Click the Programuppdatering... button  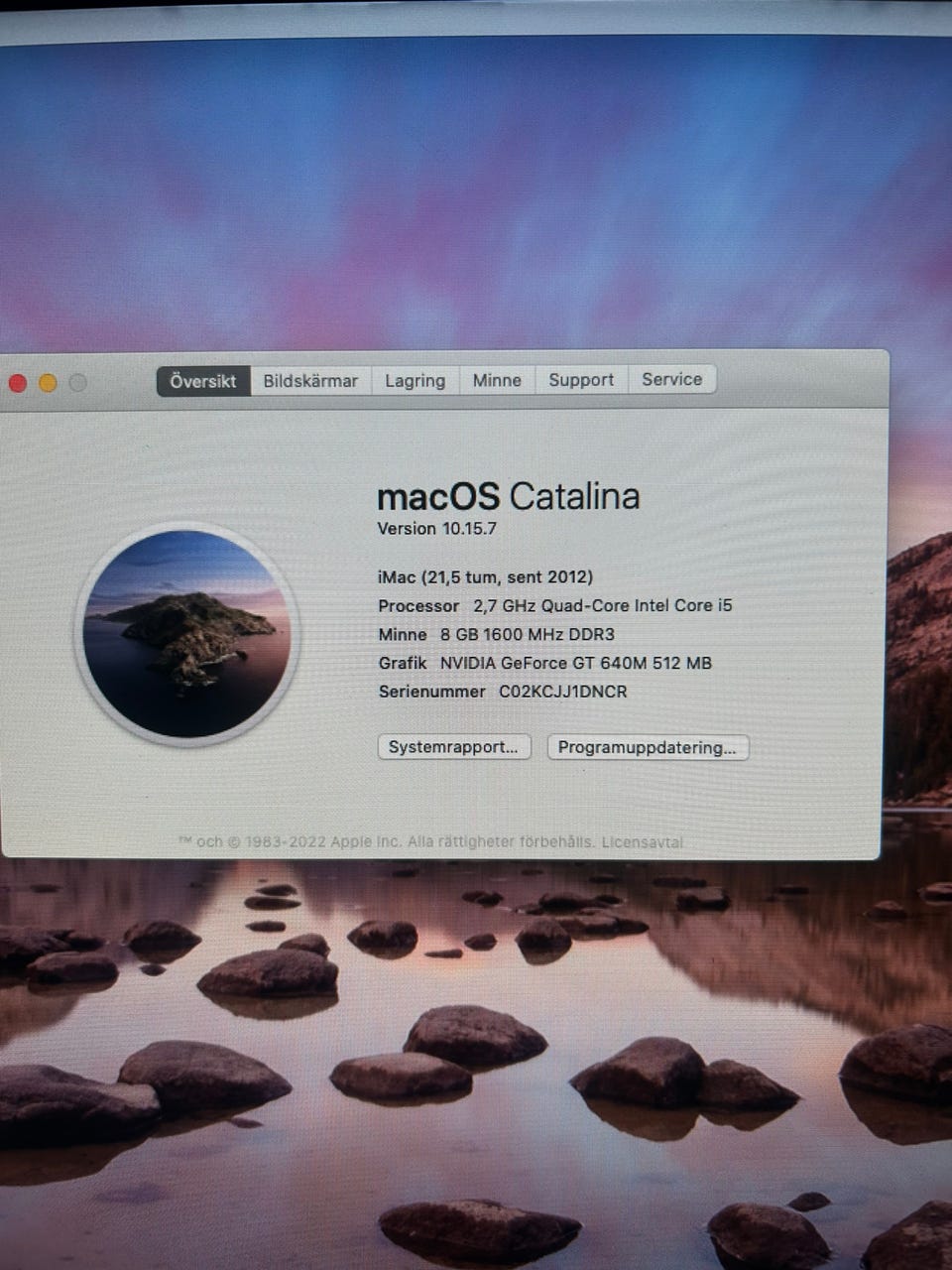[x=648, y=747]
